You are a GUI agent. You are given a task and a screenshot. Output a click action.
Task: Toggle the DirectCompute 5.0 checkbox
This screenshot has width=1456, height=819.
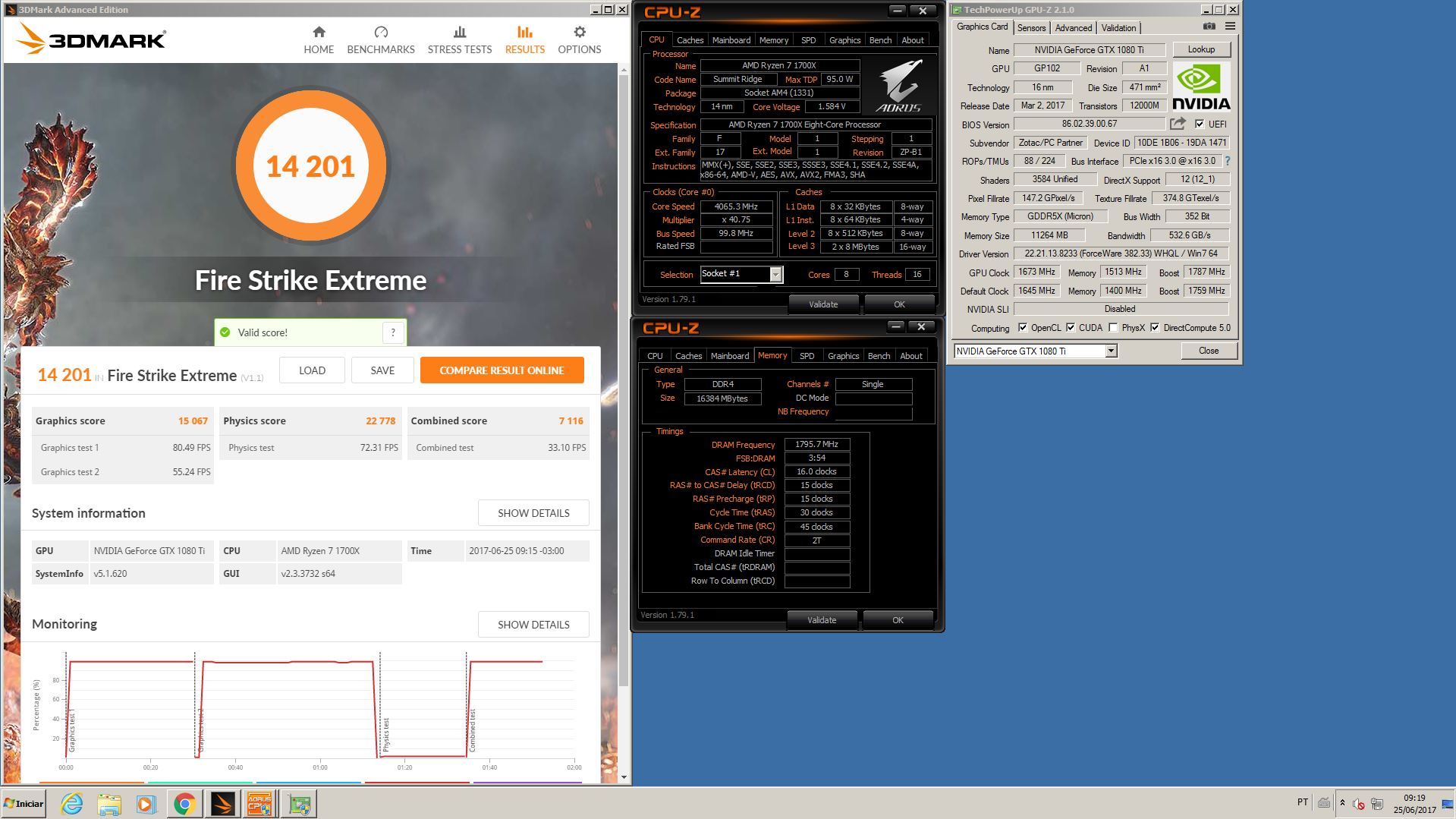[1155, 328]
